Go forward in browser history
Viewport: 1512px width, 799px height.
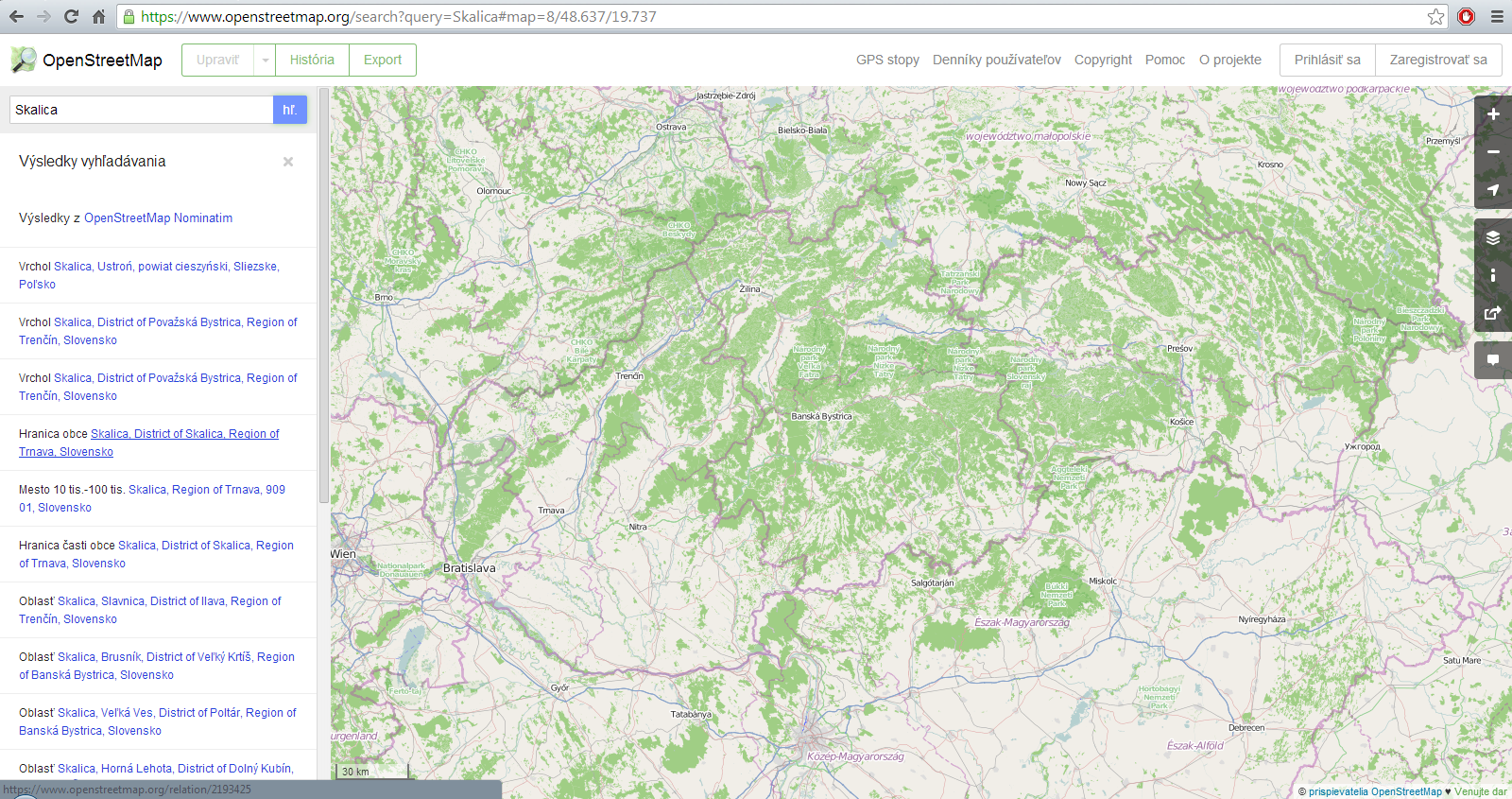pyautogui.click(x=43, y=16)
